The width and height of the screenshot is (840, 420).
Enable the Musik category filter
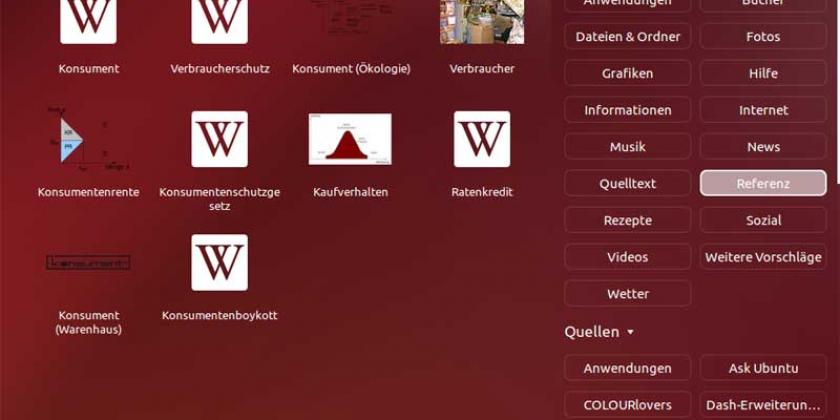[x=627, y=147]
